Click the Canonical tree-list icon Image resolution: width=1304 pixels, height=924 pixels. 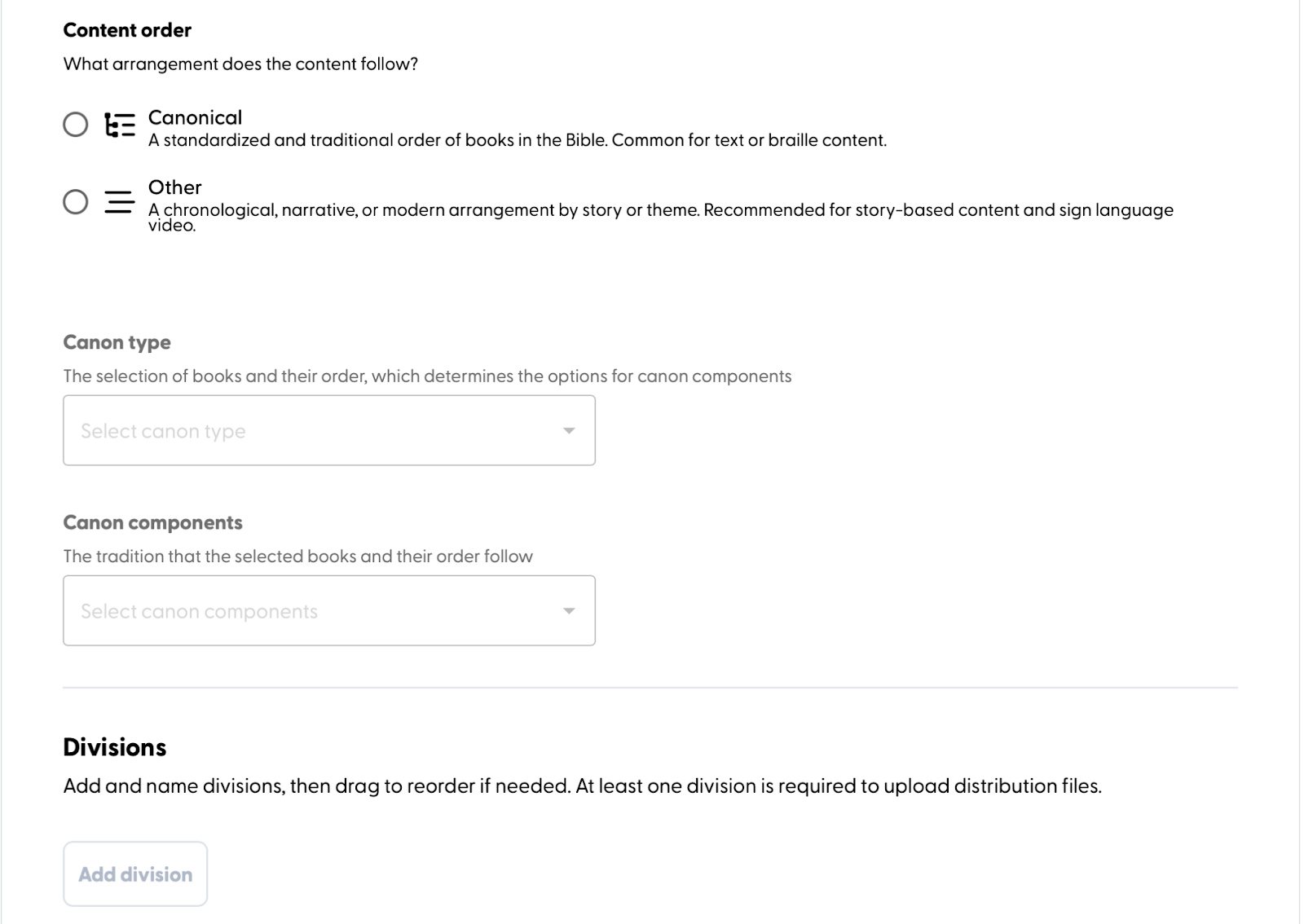[x=120, y=125]
